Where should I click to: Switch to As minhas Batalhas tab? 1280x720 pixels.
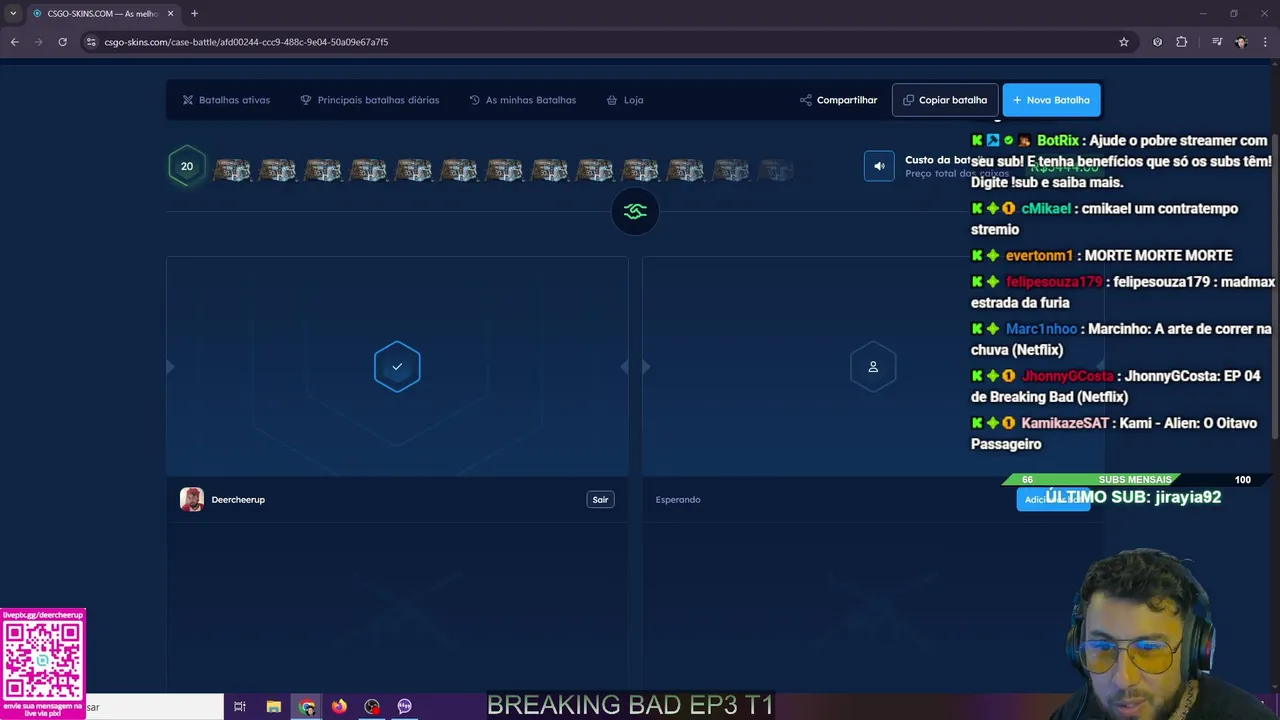522,100
